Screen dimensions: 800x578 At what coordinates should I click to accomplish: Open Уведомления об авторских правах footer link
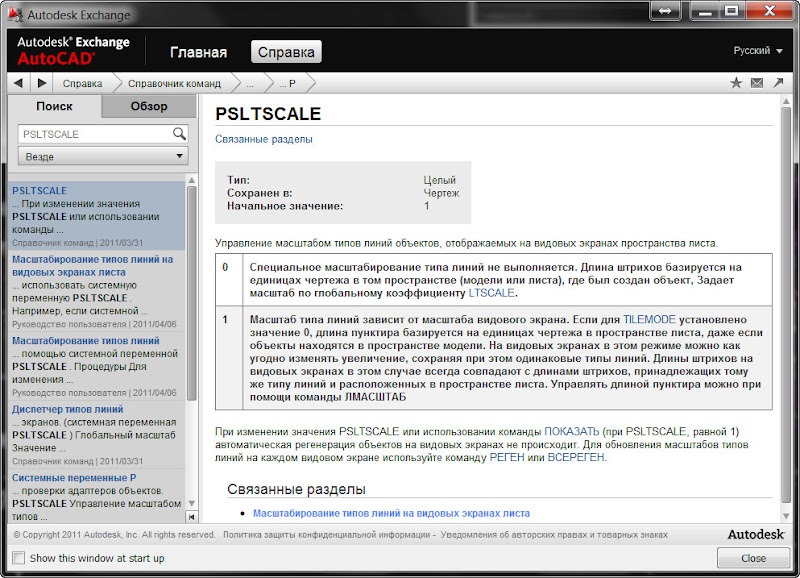pos(554,535)
